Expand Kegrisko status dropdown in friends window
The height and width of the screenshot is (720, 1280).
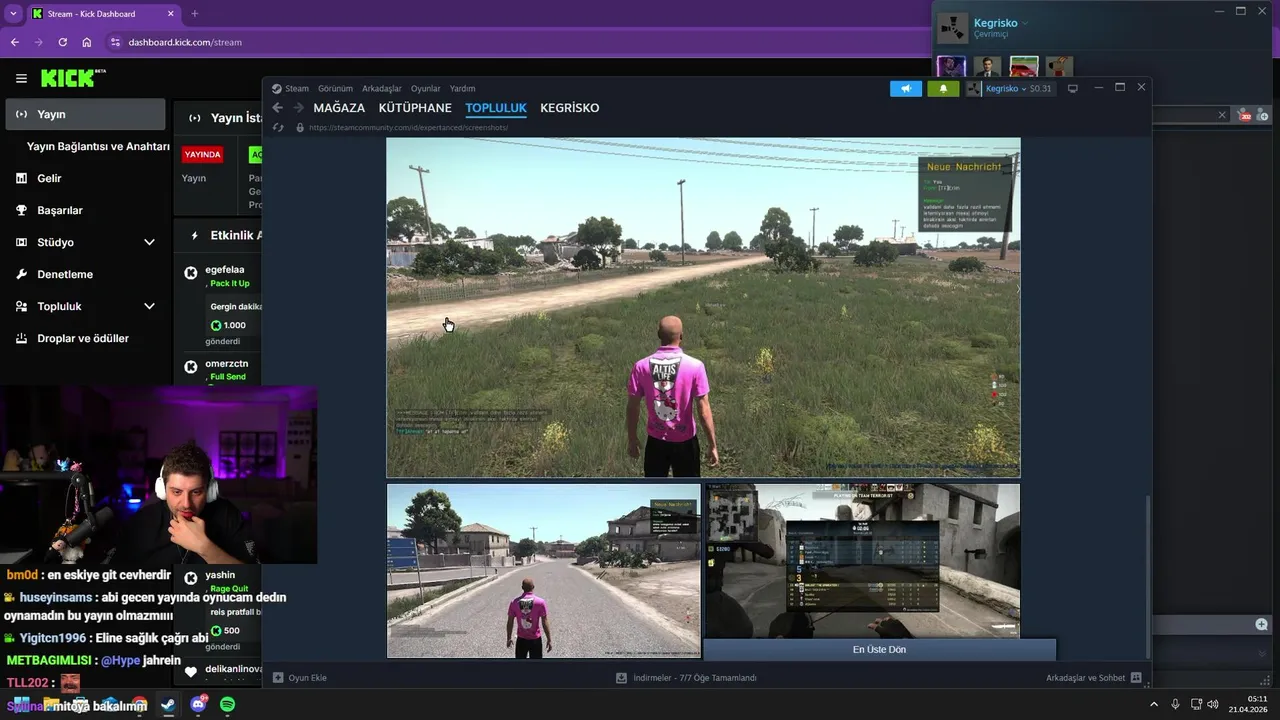point(1025,23)
